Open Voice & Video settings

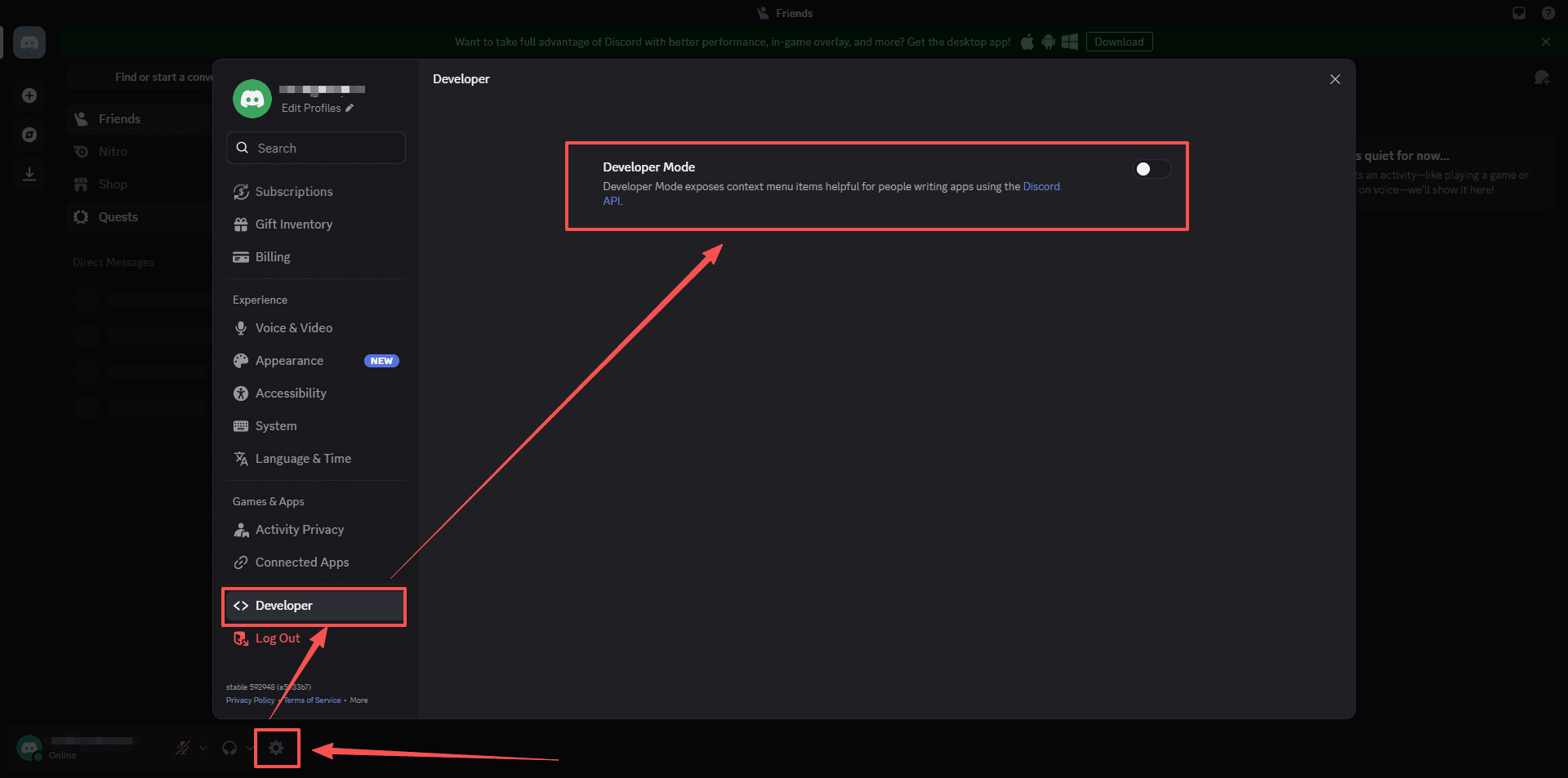click(316, 328)
